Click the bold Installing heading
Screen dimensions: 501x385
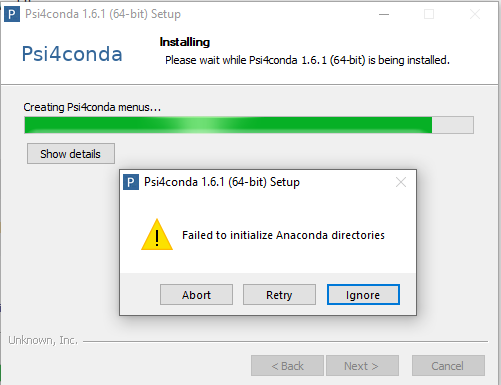[x=185, y=42]
